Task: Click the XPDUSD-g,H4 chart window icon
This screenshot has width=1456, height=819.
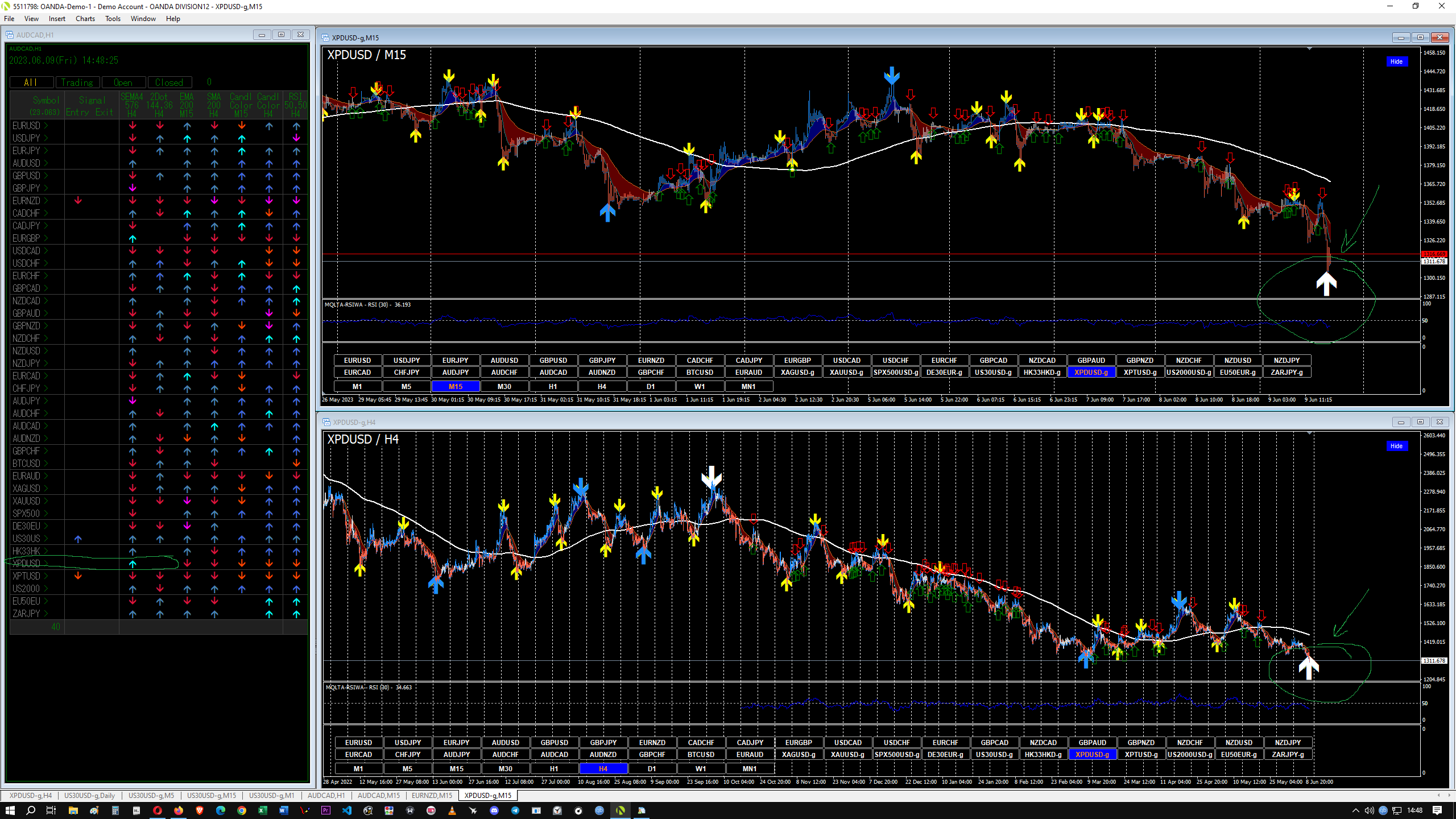Action: (326, 422)
